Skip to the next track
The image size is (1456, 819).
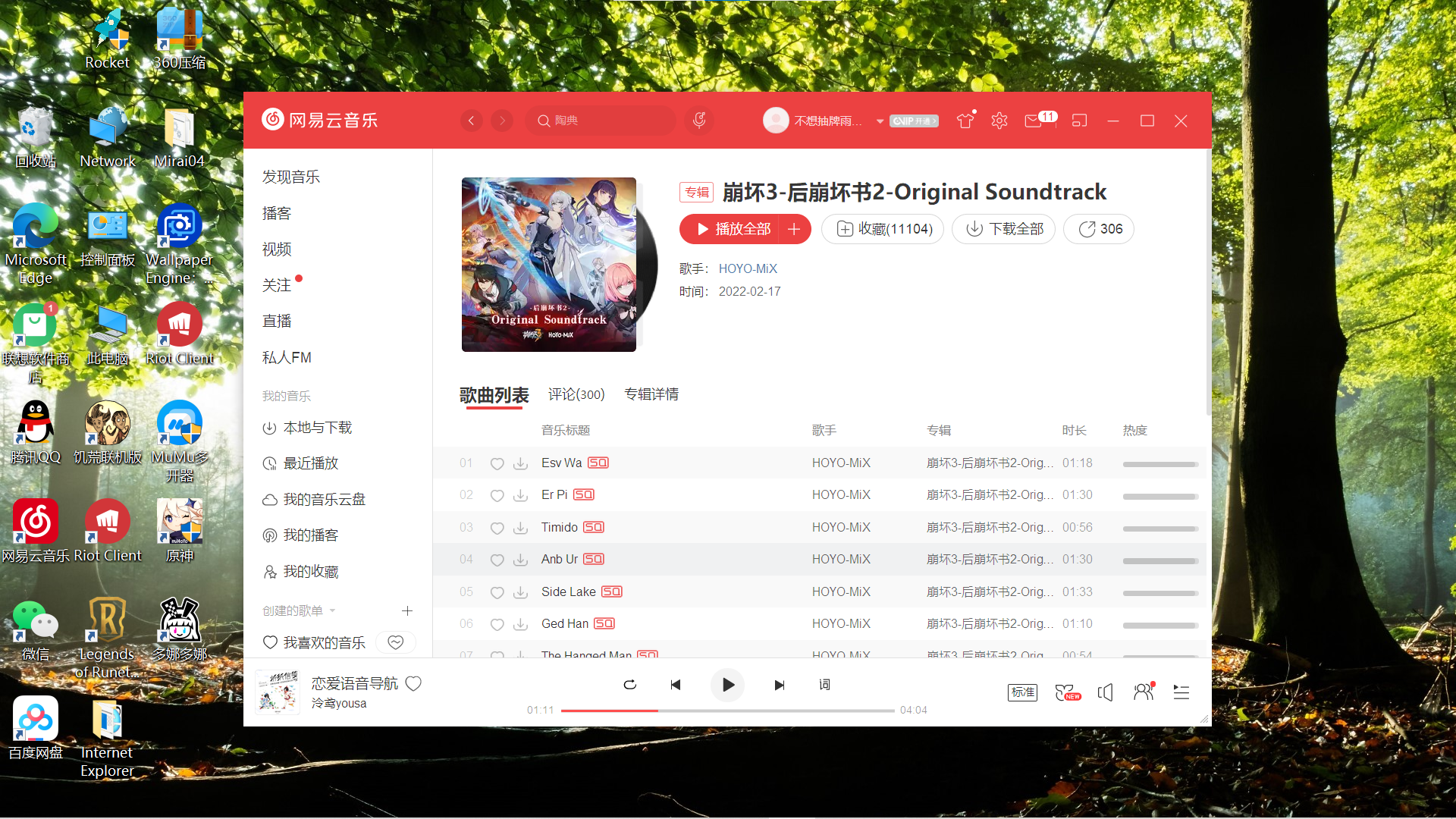coord(779,685)
